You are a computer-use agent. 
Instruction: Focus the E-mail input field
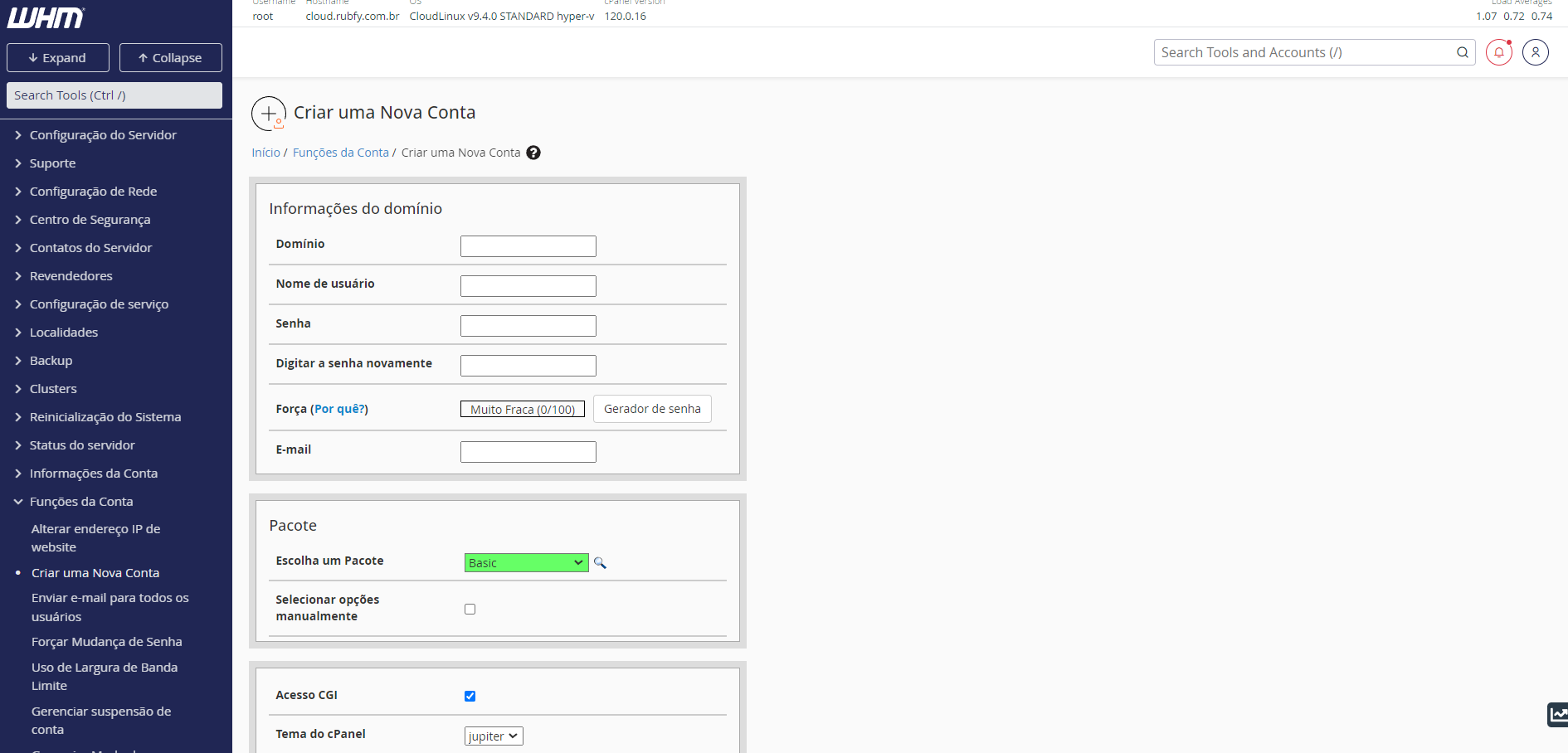pyautogui.click(x=528, y=452)
